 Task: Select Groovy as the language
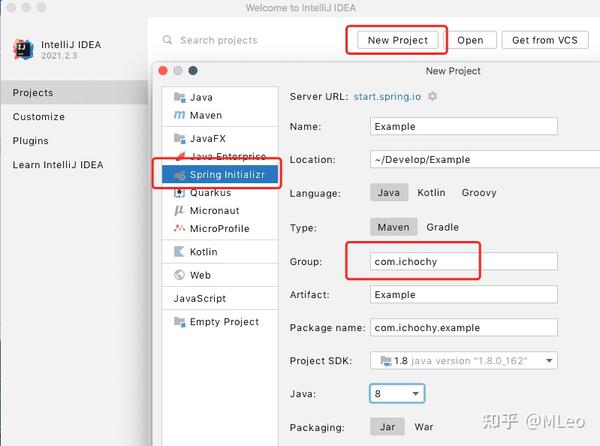click(x=479, y=193)
